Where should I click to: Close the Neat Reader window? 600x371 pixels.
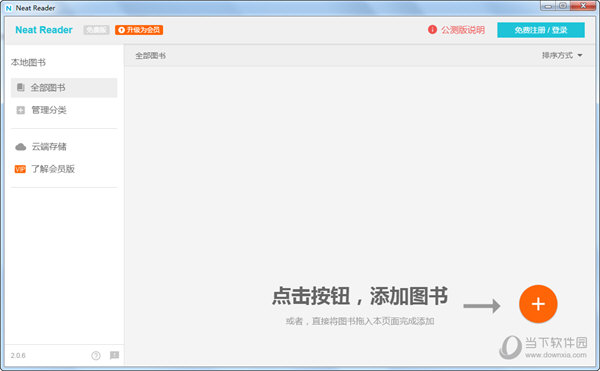[x=583, y=6]
